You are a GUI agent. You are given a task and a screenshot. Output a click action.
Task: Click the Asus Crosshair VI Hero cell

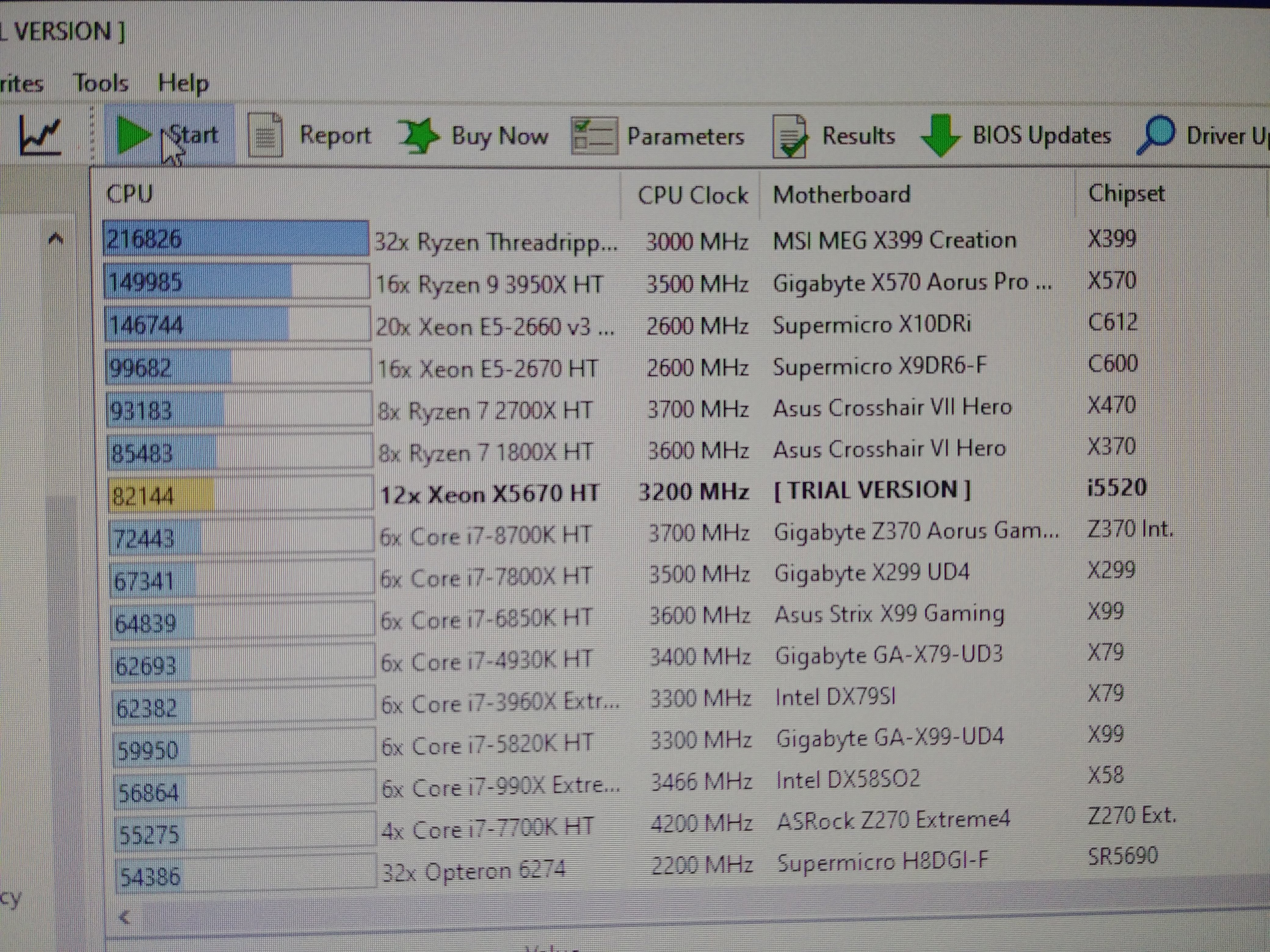tap(889, 449)
